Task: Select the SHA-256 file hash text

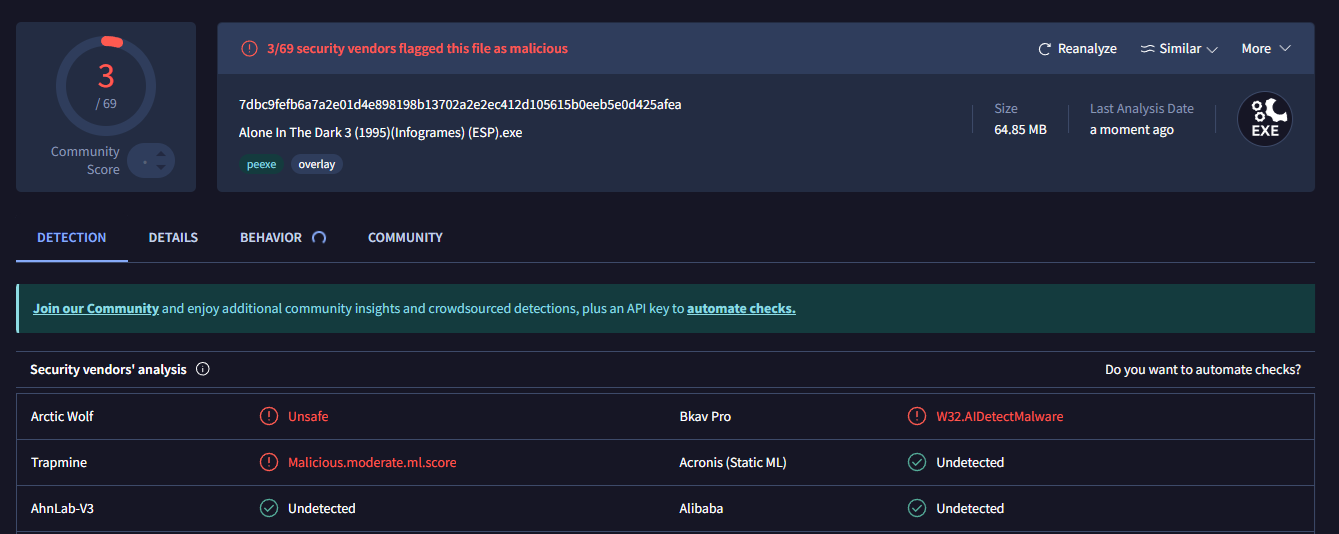Action: click(x=460, y=104)
